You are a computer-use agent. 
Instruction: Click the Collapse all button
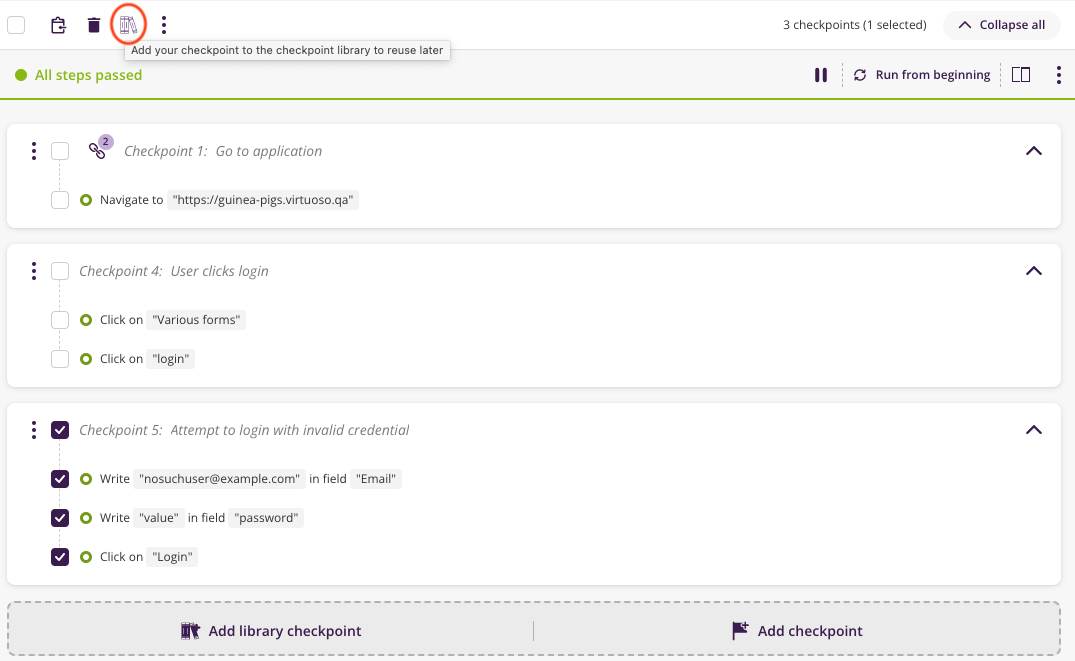[x=1002, y=25]
